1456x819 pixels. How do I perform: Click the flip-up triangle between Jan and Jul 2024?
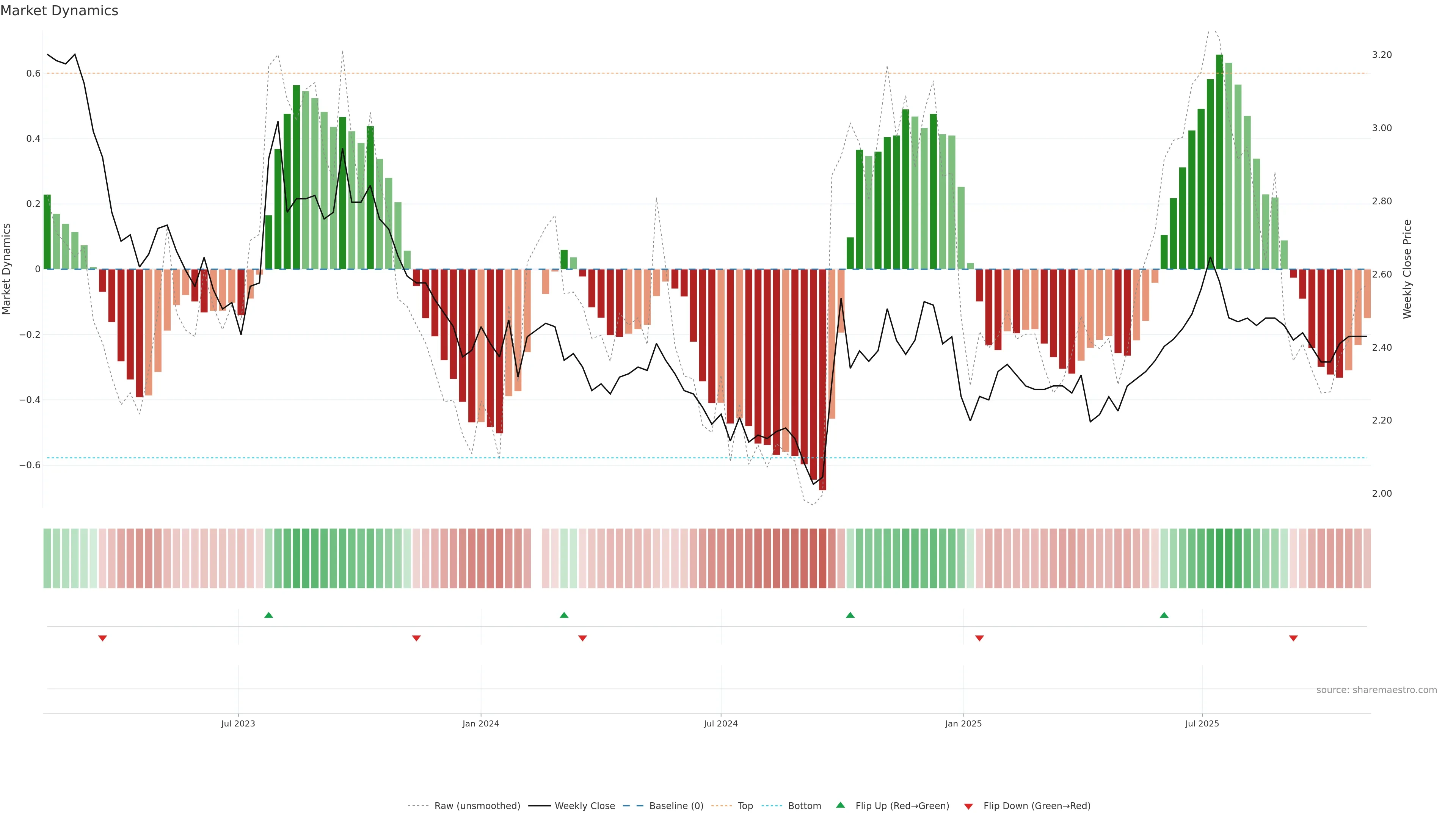(563, 615)
